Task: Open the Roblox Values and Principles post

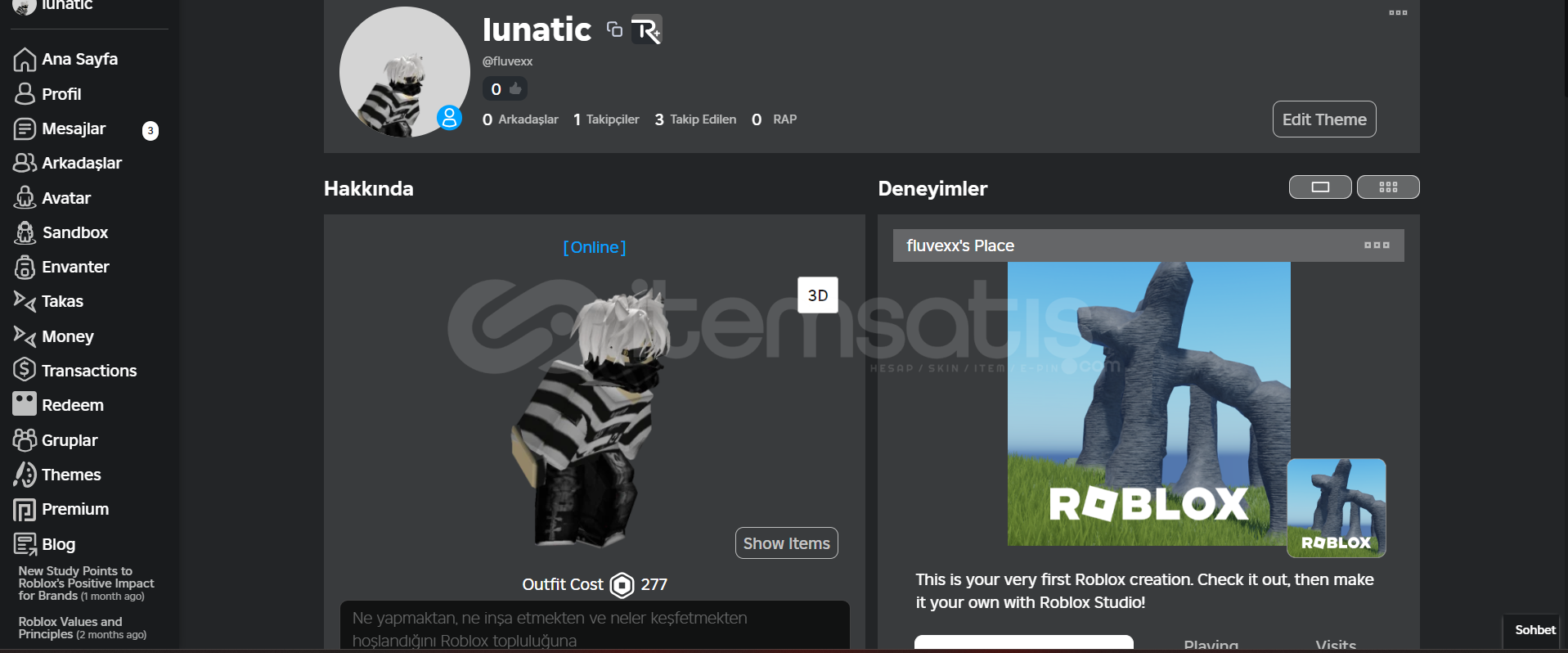Action: click(x=82, y=628)
